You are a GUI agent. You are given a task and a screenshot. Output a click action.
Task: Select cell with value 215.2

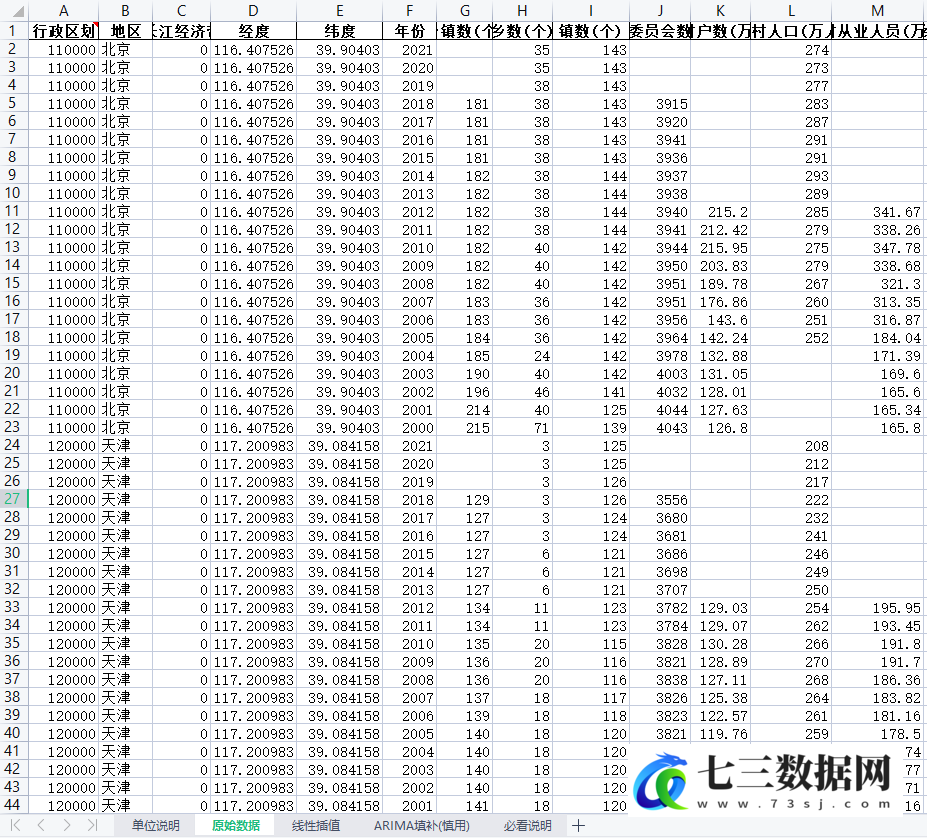(x=720, y=212)
